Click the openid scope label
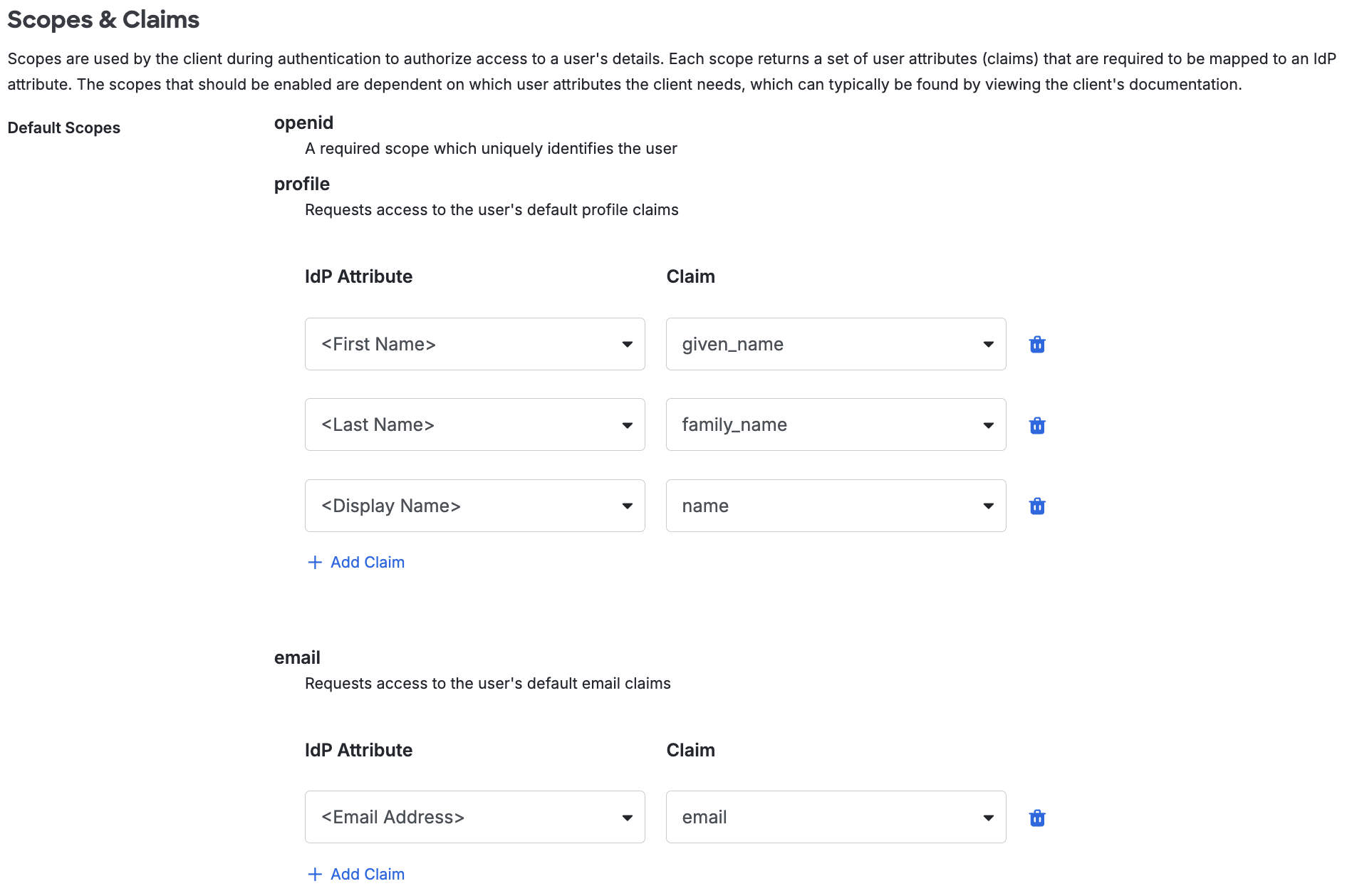Viewport: 1352px width, 896px height. point(303,123)
